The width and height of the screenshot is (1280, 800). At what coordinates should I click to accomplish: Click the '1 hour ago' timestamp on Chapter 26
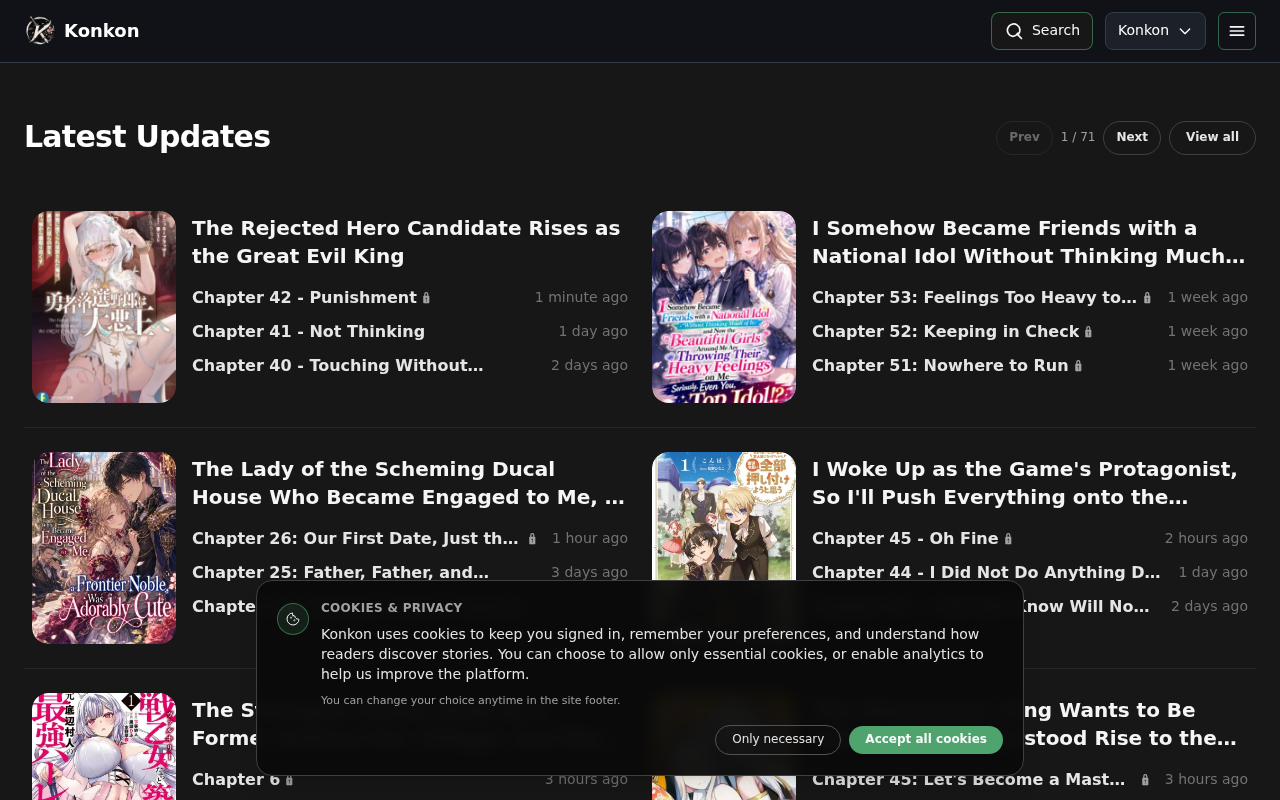tap(590, 539)
